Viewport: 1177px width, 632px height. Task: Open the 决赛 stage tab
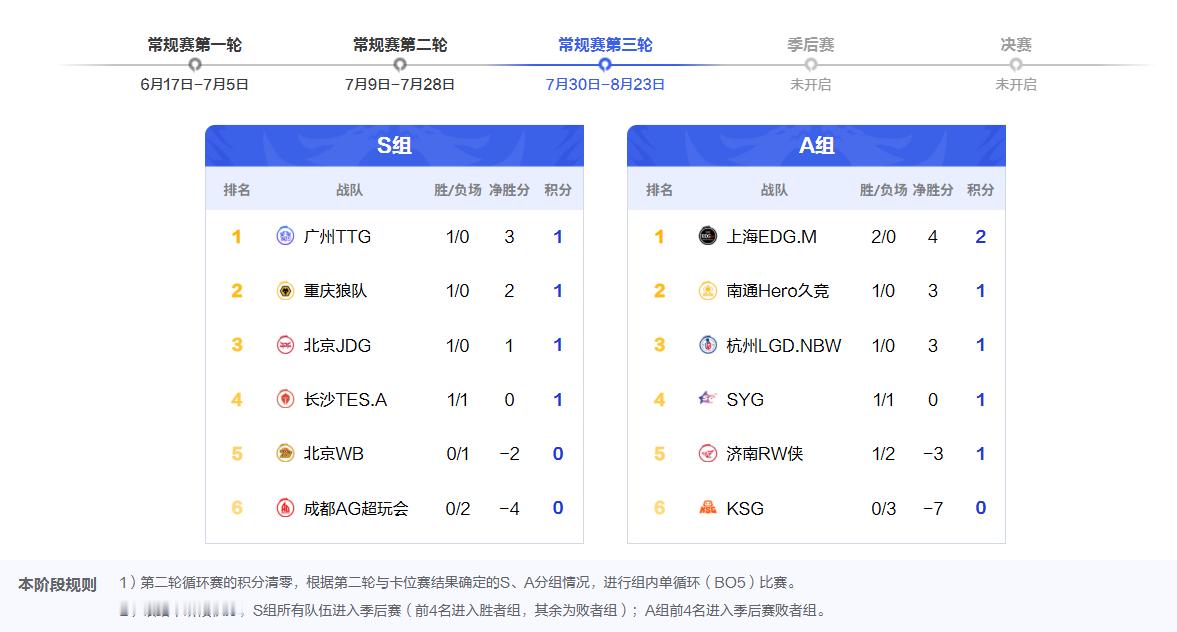[x=1016, y=45]
